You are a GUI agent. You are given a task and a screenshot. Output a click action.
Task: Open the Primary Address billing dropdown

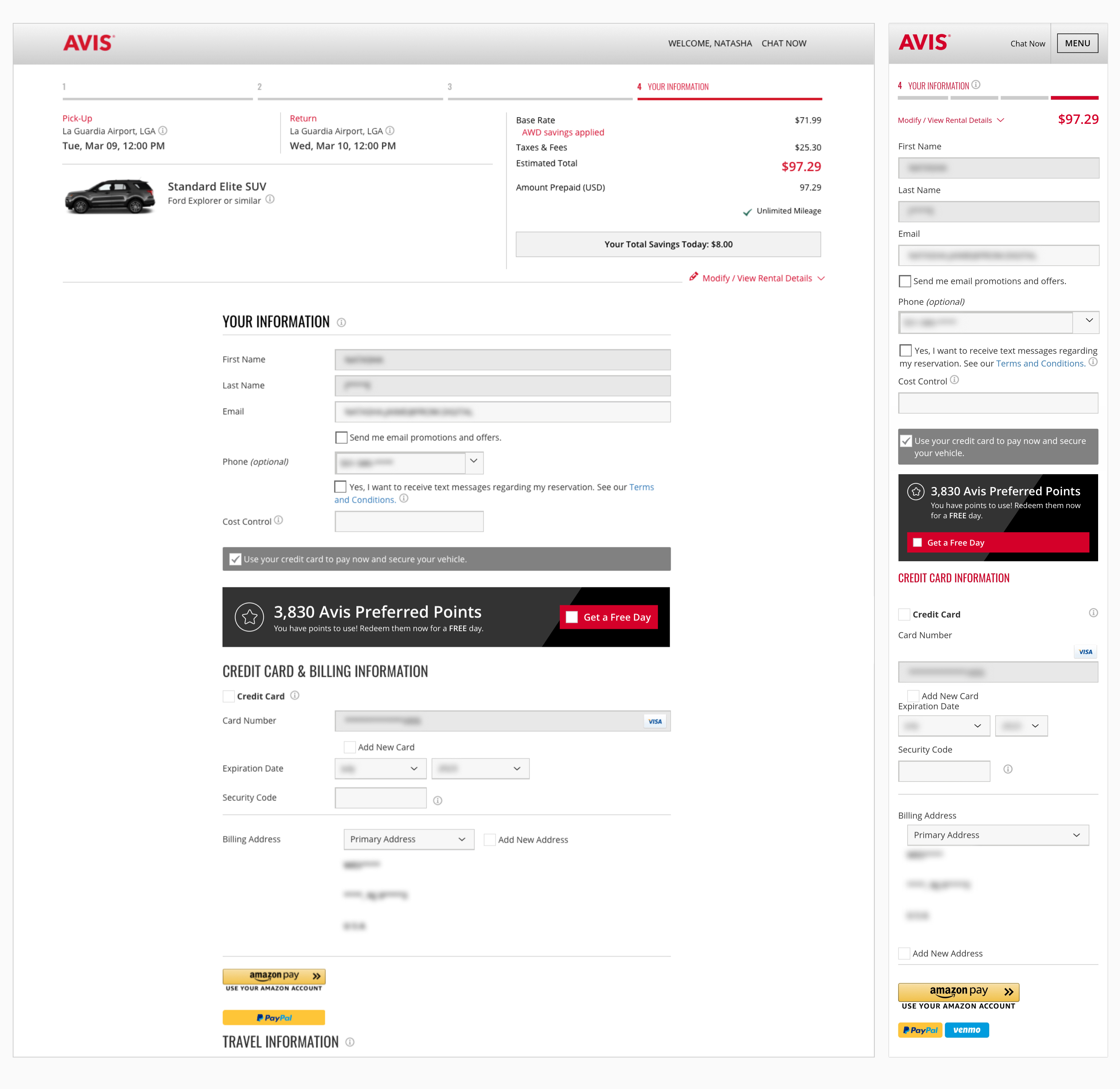[408, 839]
